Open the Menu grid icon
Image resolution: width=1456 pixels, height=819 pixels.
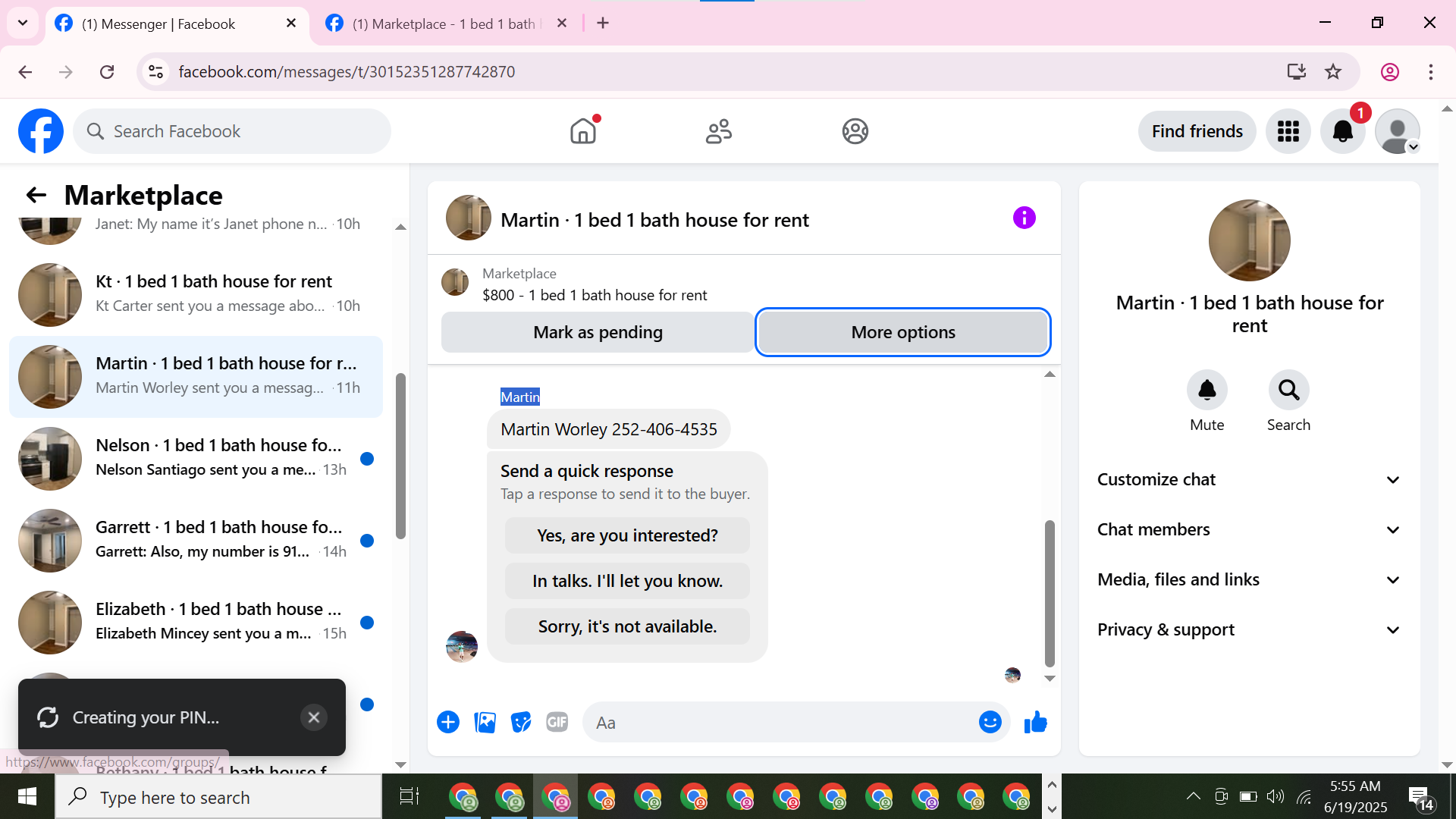1288,131
